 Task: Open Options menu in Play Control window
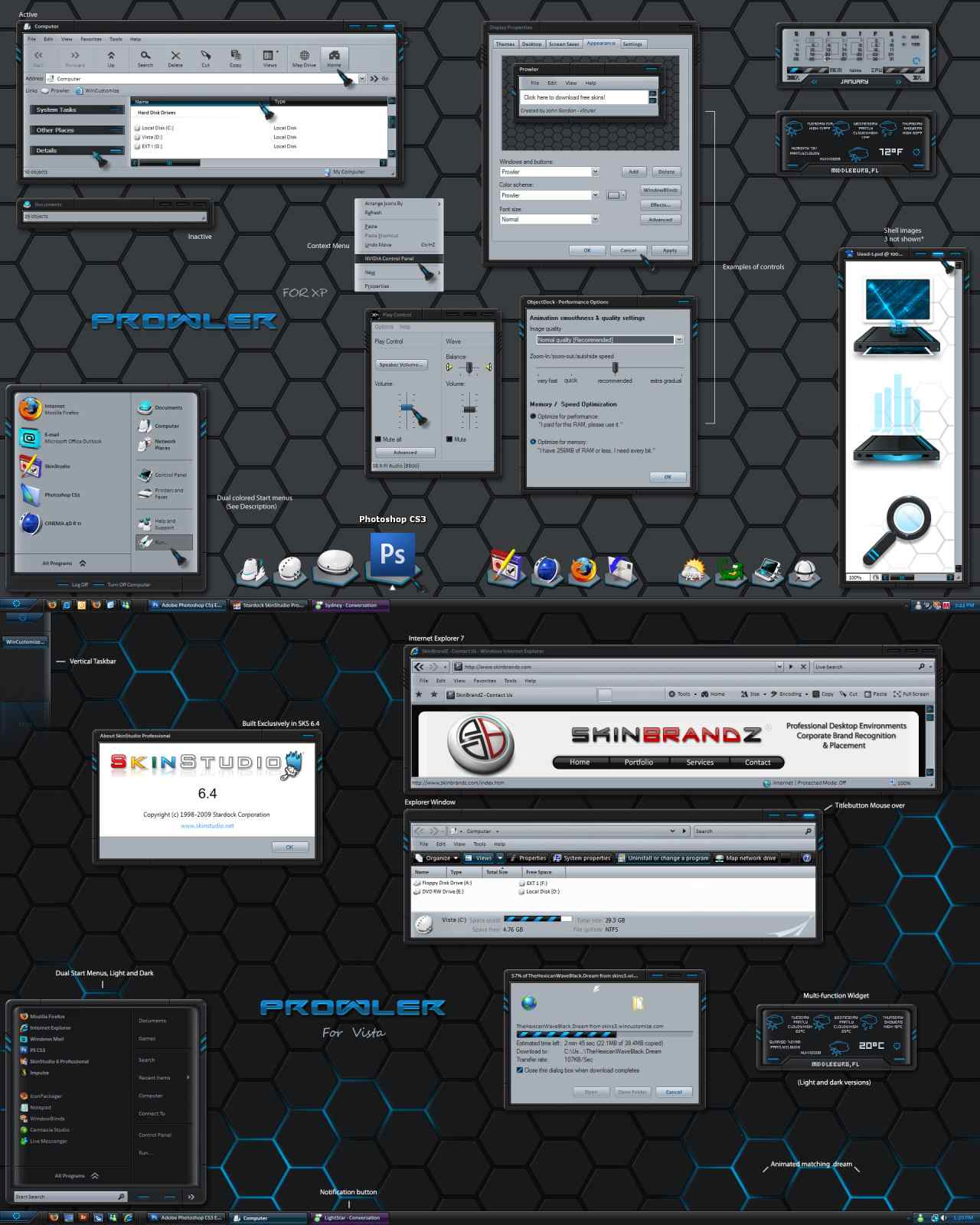(x=384, y=327)
